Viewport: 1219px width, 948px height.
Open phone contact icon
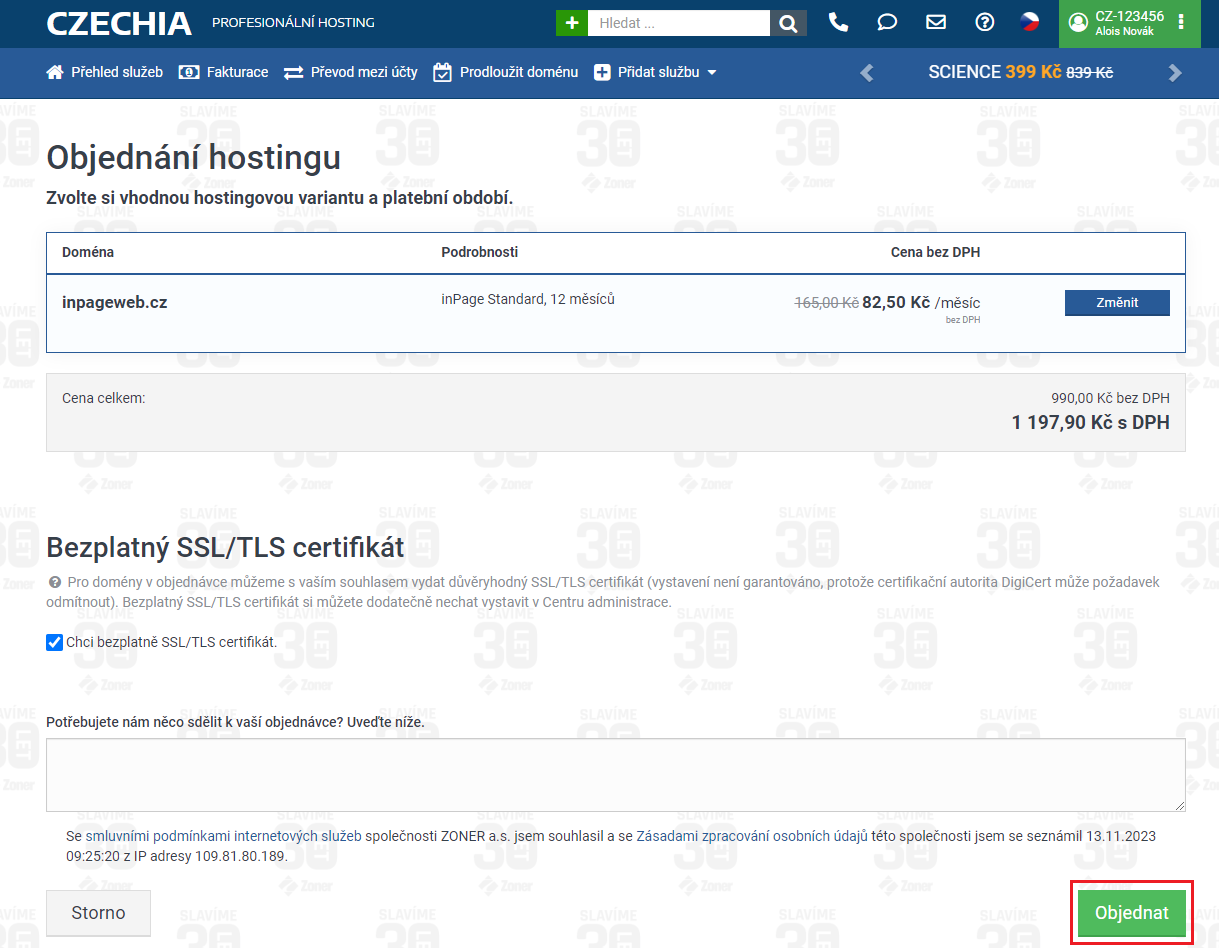click(x=838, y=22)
